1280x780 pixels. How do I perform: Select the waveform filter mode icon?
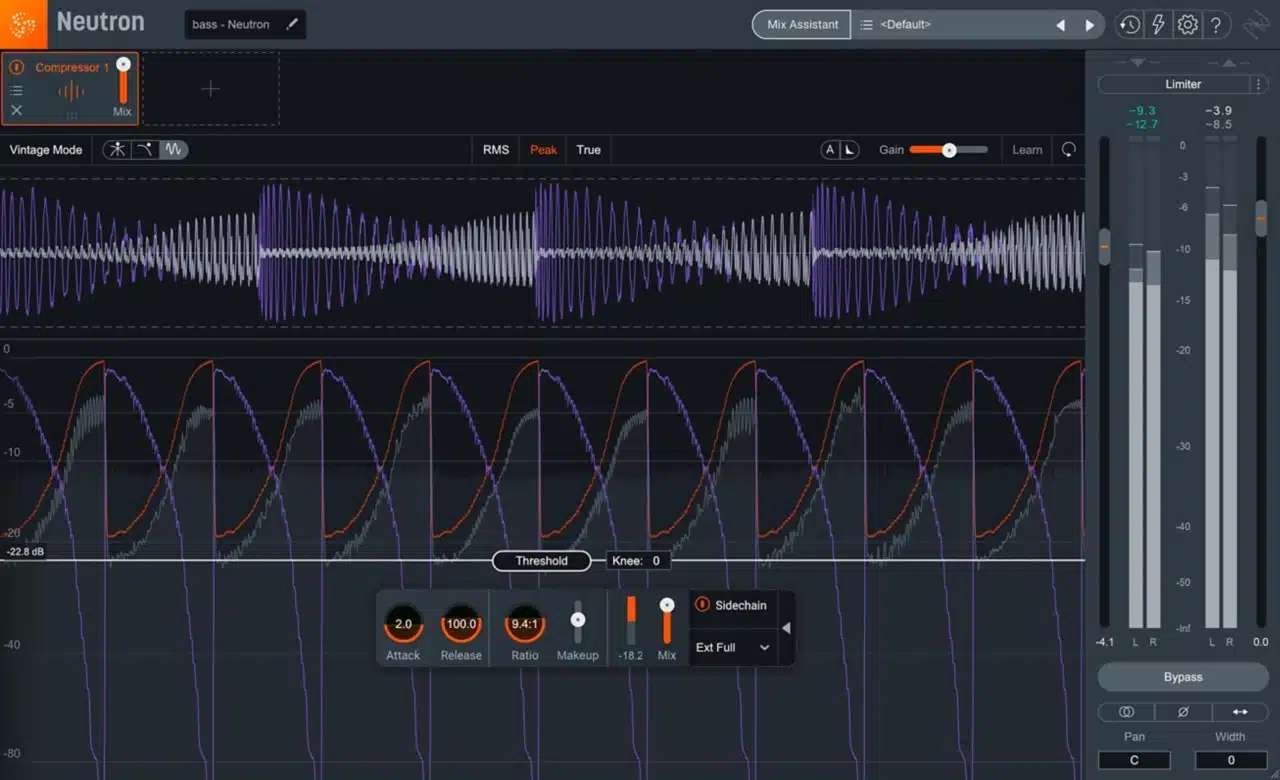point(174,150)
